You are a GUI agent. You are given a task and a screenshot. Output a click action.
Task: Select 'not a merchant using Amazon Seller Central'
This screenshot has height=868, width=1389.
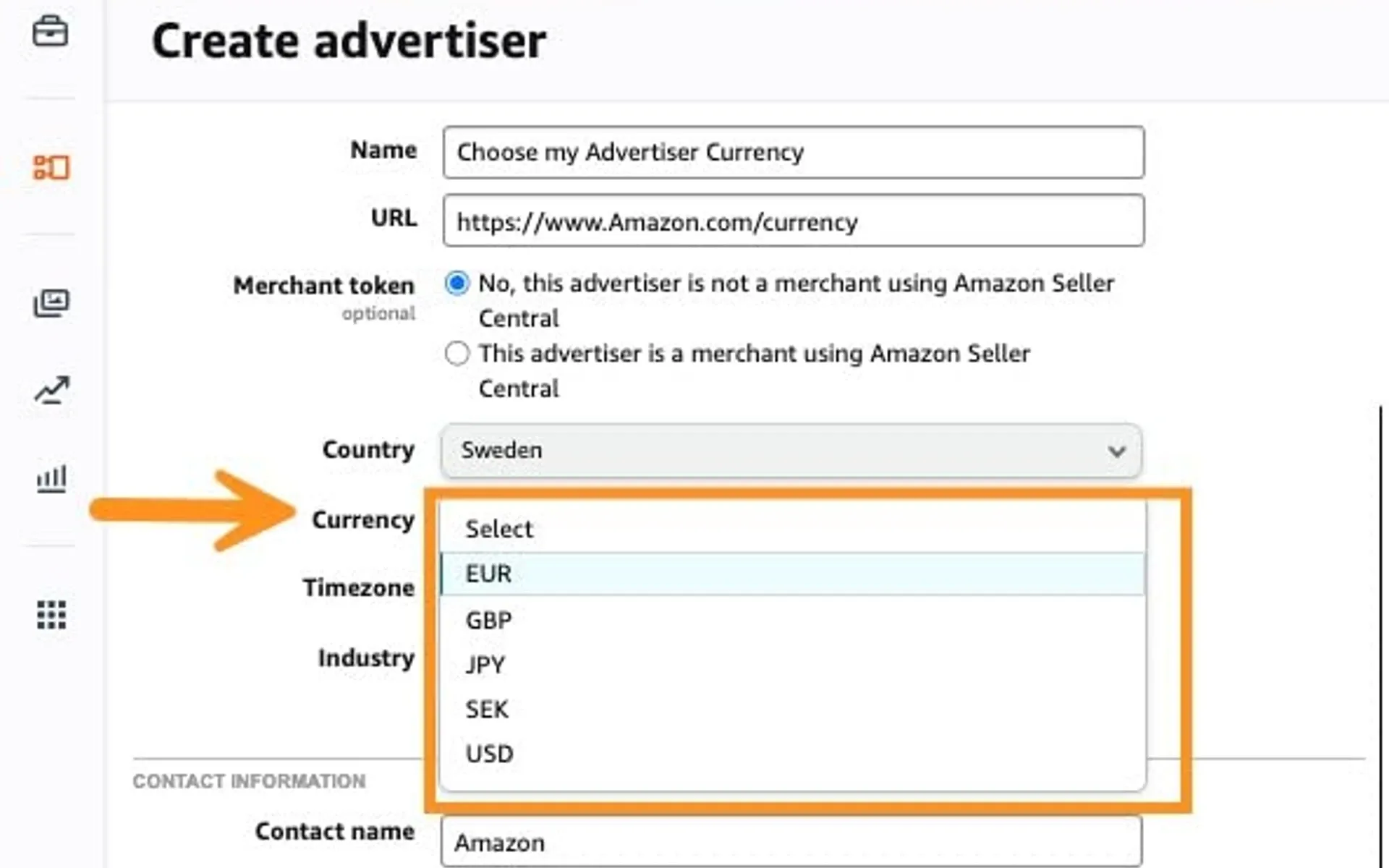(457, 284)
